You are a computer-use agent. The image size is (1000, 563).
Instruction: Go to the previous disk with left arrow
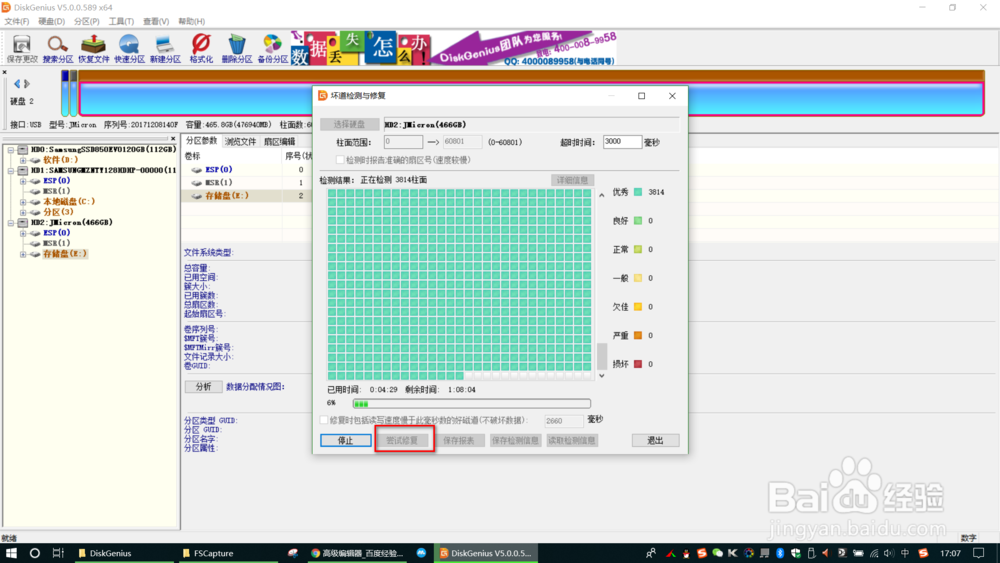coord(17,84)
